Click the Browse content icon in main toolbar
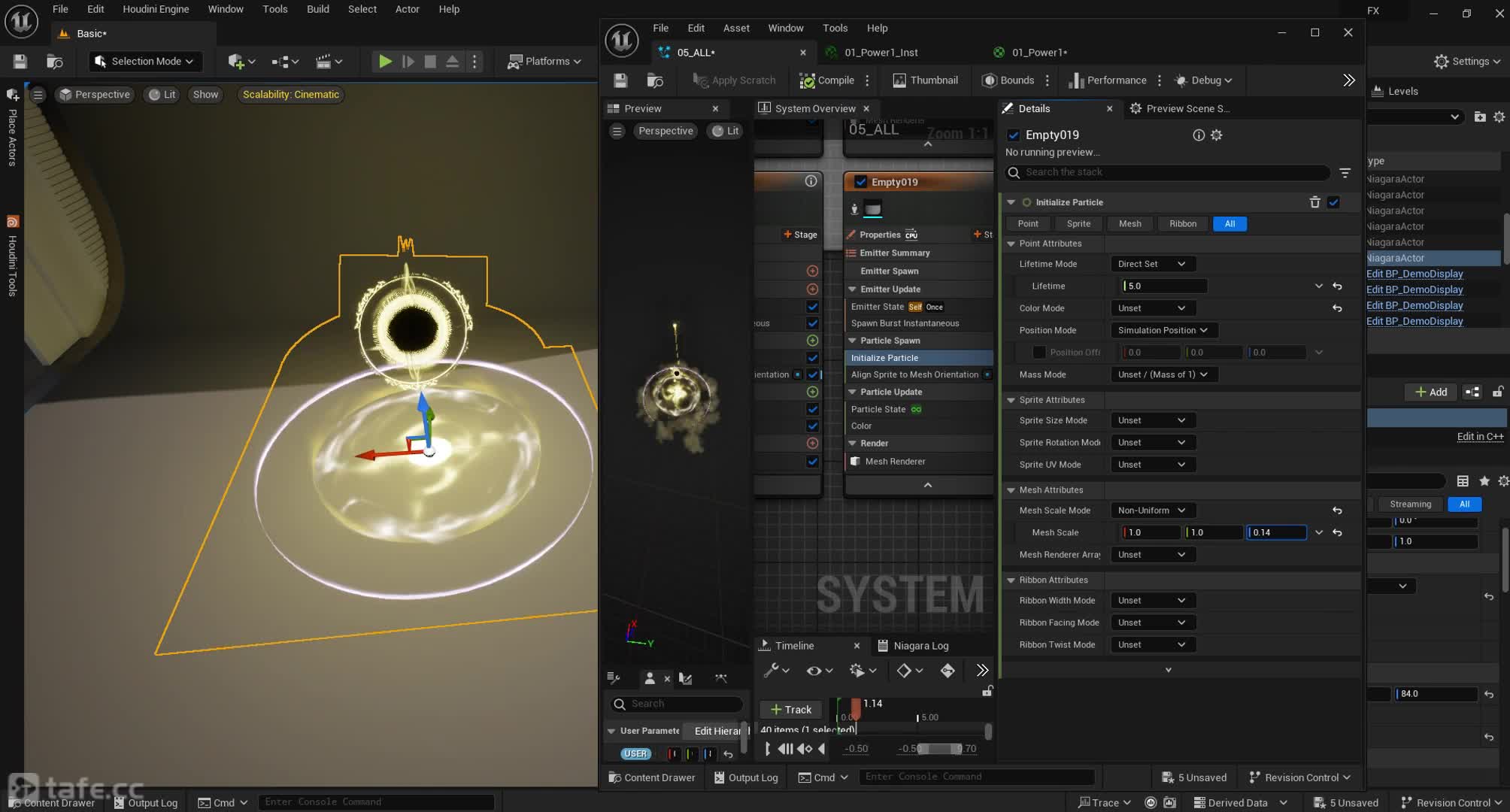 pos(55,62)
